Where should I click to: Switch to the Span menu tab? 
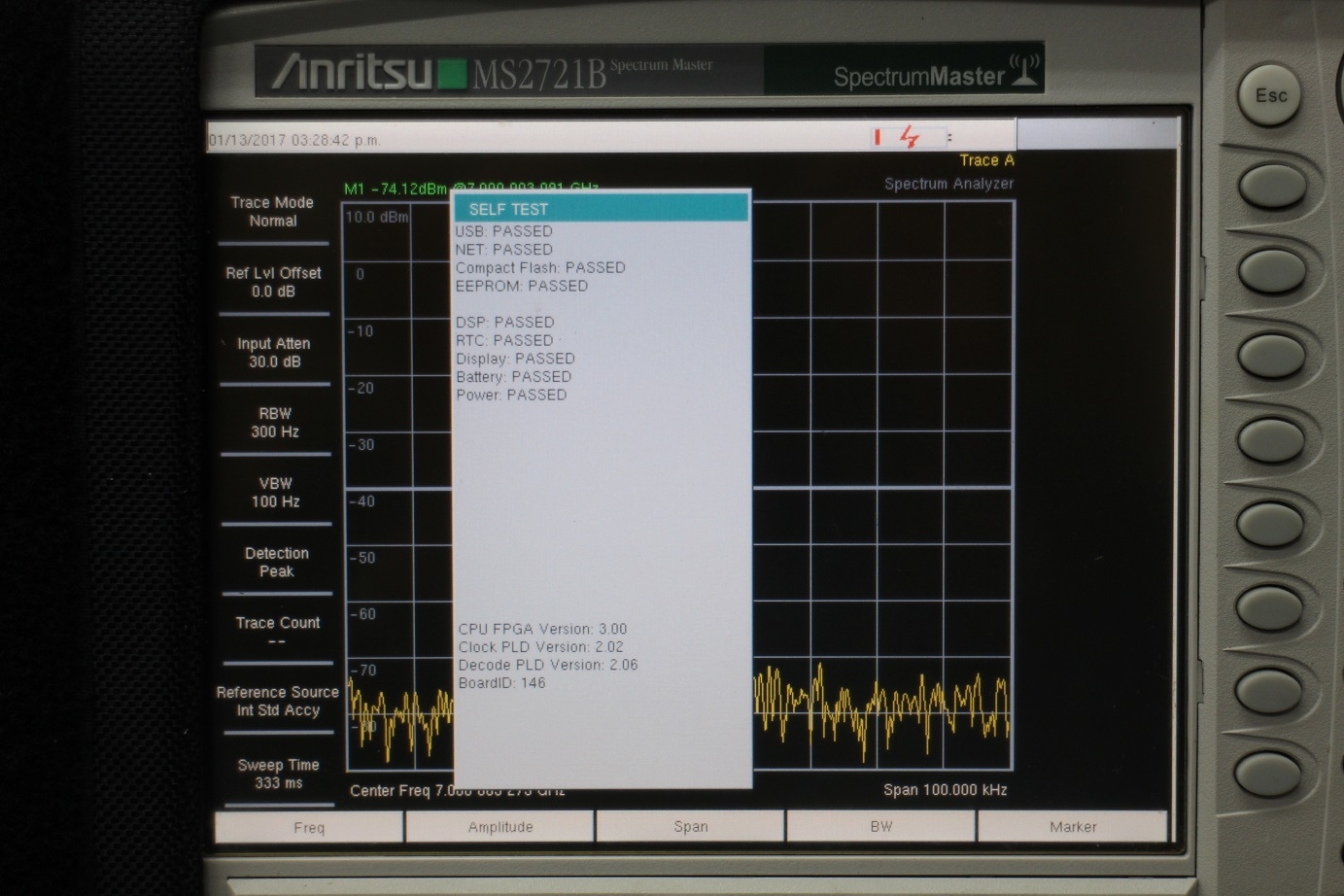click(691, 826)
